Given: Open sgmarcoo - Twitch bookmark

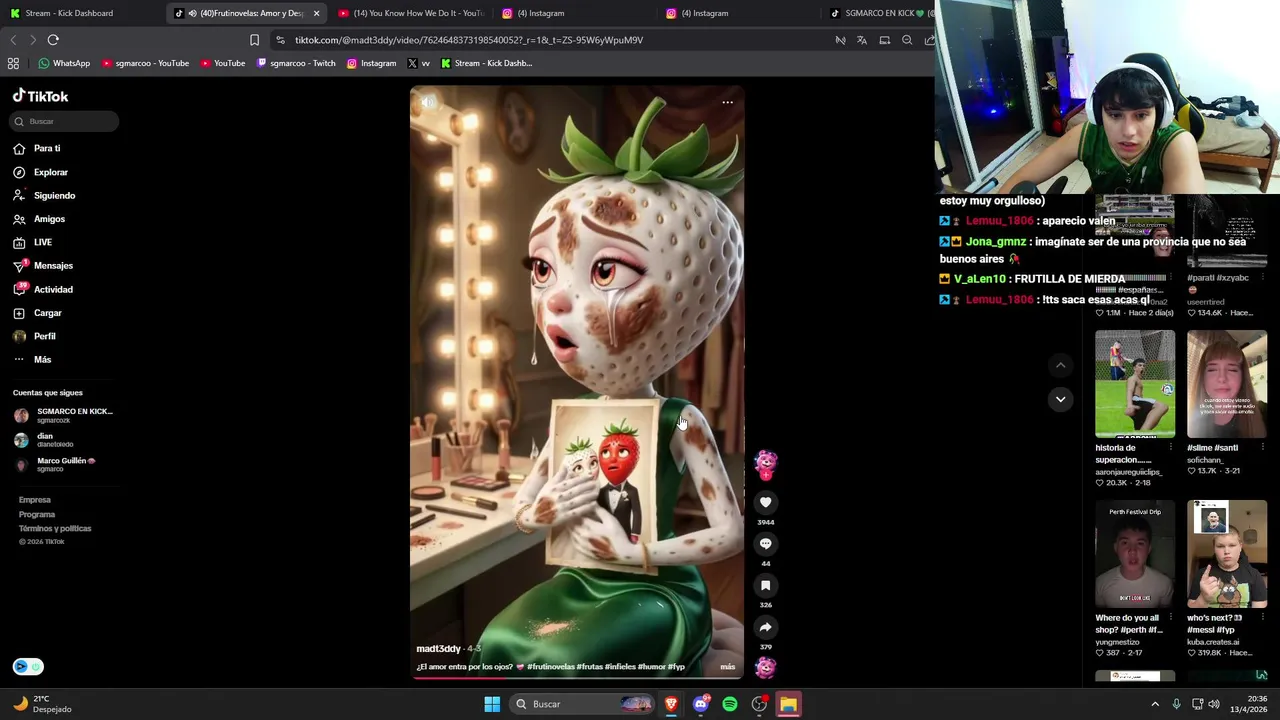Looking at the screenshot, I should 296,63.
